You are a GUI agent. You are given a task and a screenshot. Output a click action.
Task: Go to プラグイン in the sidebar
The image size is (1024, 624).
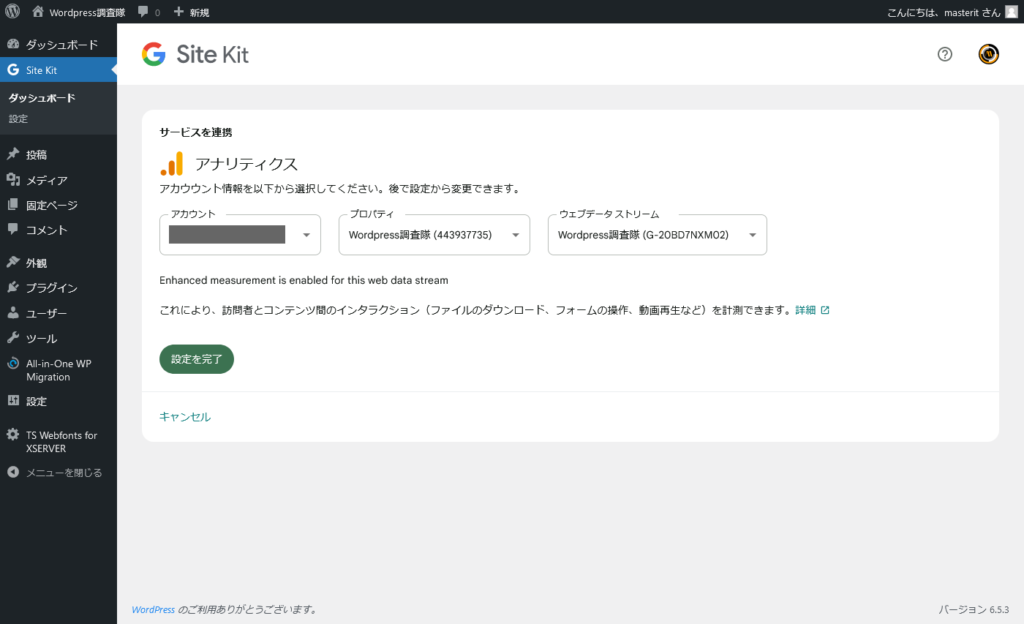click(x=51, y=288)
